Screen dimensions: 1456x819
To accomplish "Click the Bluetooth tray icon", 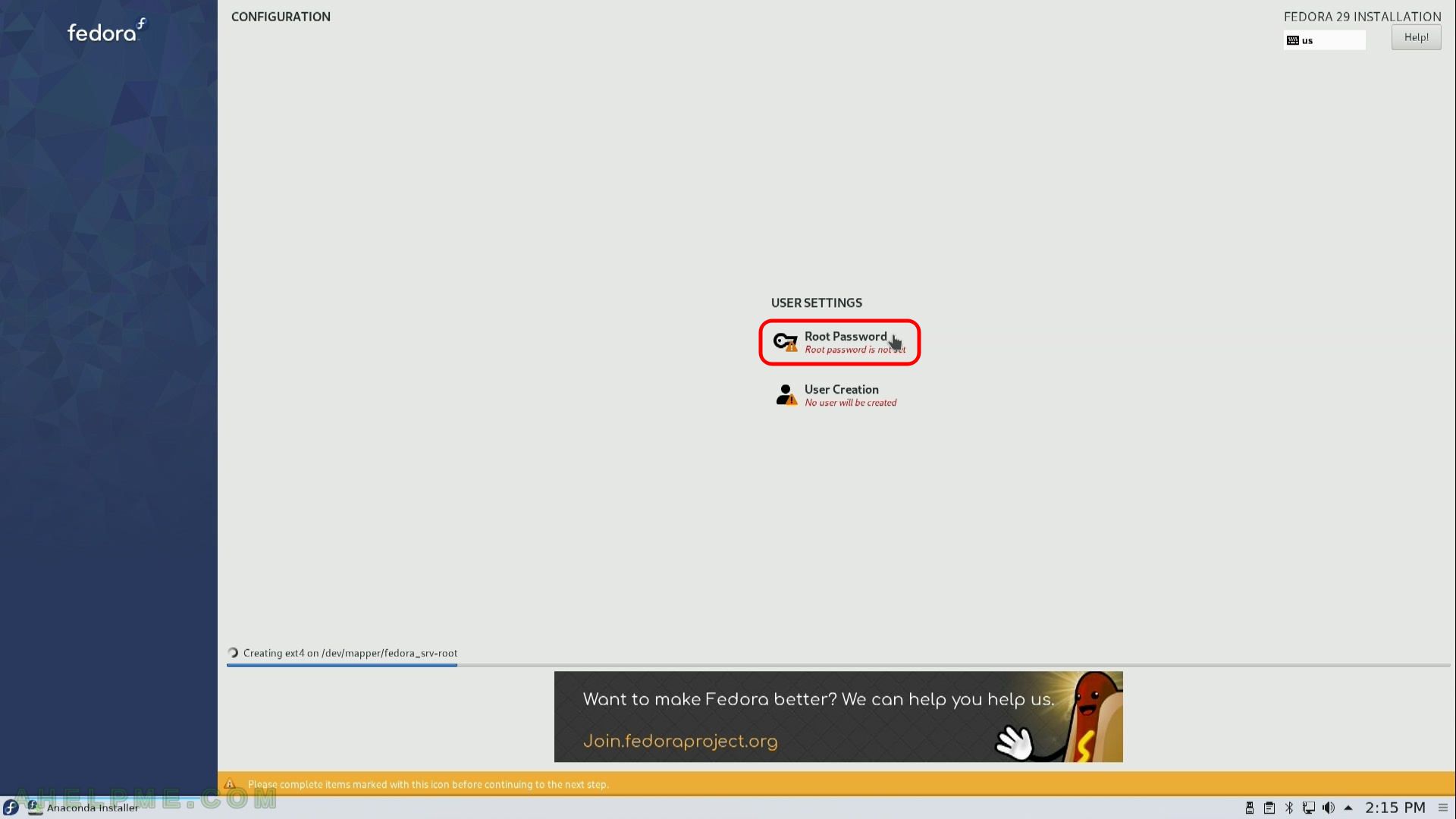I will (1289, 808).
